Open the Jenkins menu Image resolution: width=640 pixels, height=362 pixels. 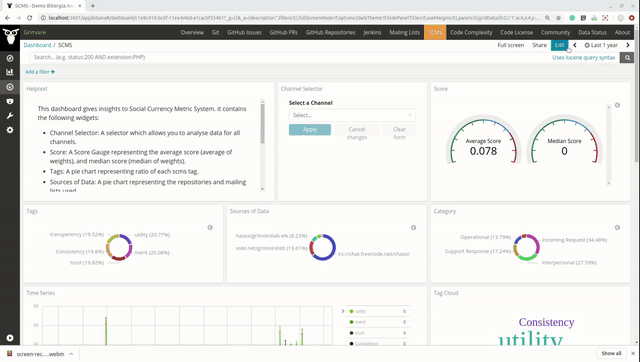(x=372, y=32)
